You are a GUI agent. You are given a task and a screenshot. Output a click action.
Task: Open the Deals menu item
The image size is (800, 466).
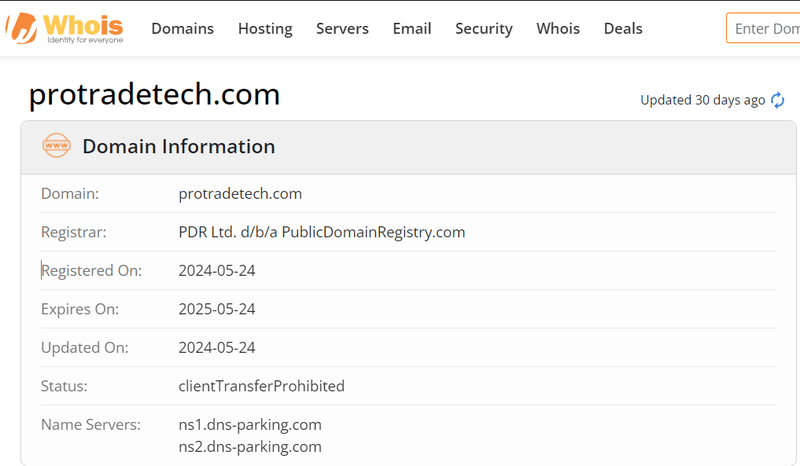click(x=623, y=29)
